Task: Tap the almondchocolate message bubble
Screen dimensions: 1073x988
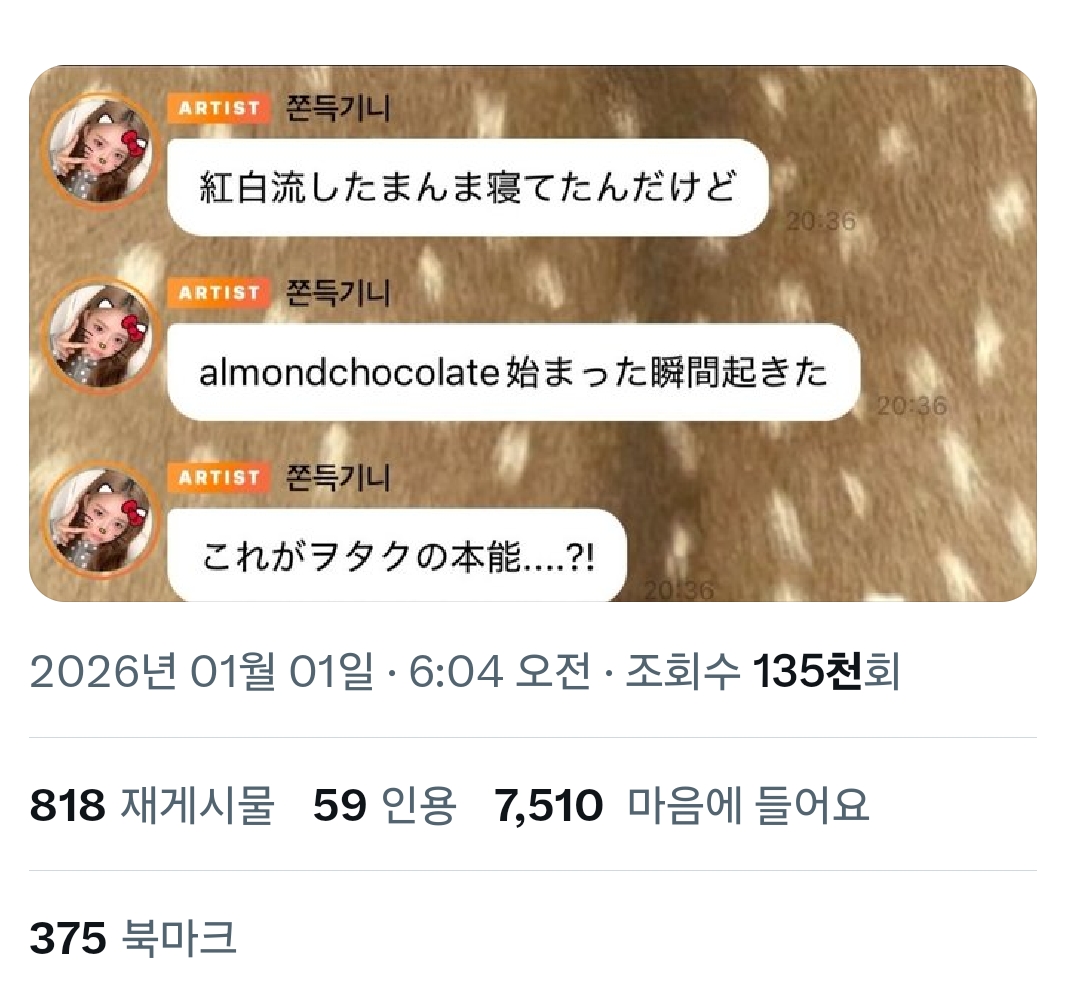Action: pos(514,372)
